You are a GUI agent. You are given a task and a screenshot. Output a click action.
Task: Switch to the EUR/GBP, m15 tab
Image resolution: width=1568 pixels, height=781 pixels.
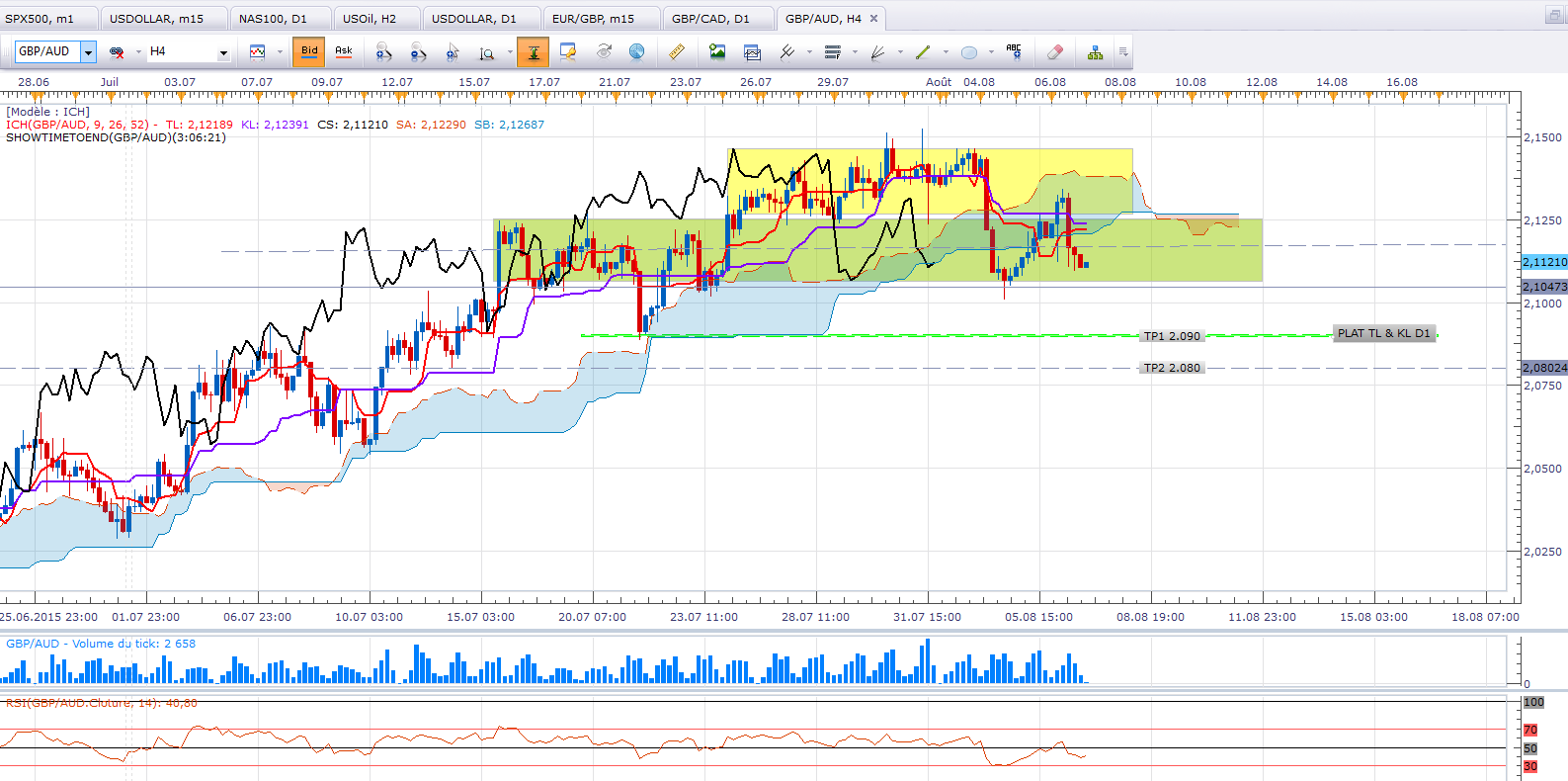tap(593, 19)
